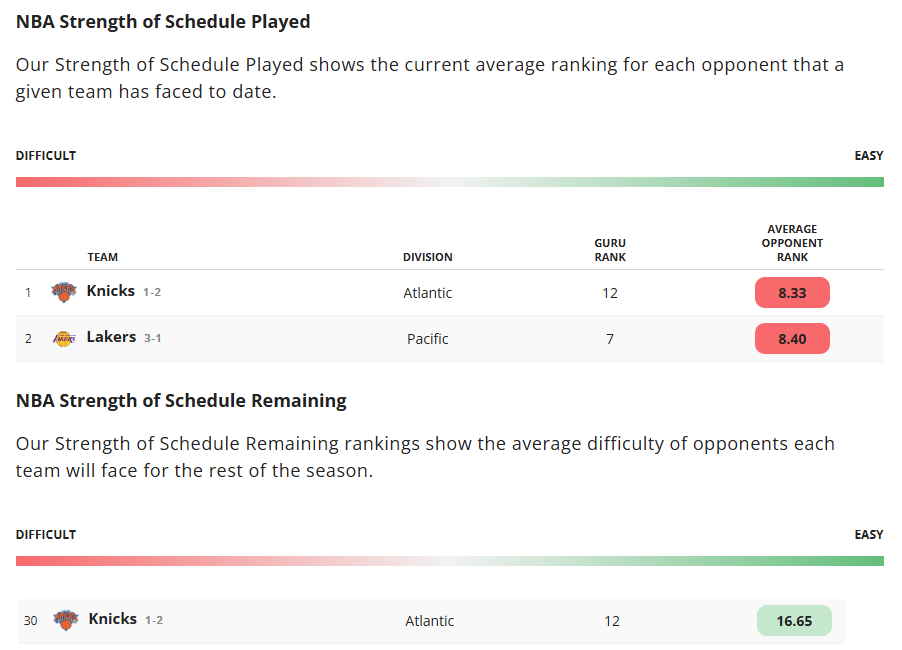Select the Pacific division cell
Screen dimensions: 902x650
(x=427, y=339)
